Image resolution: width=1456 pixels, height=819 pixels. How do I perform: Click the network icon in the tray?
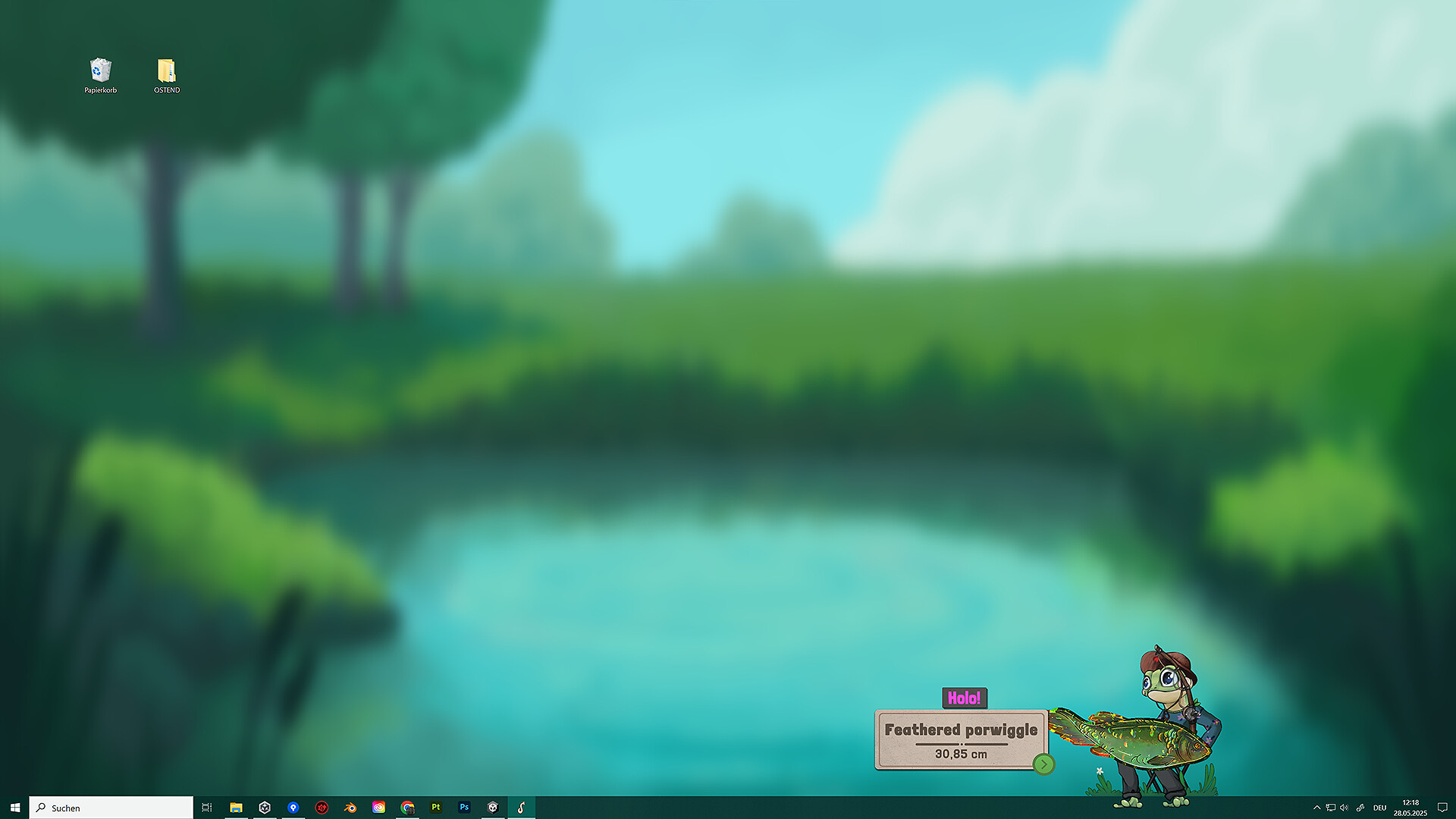point(1329,808)
